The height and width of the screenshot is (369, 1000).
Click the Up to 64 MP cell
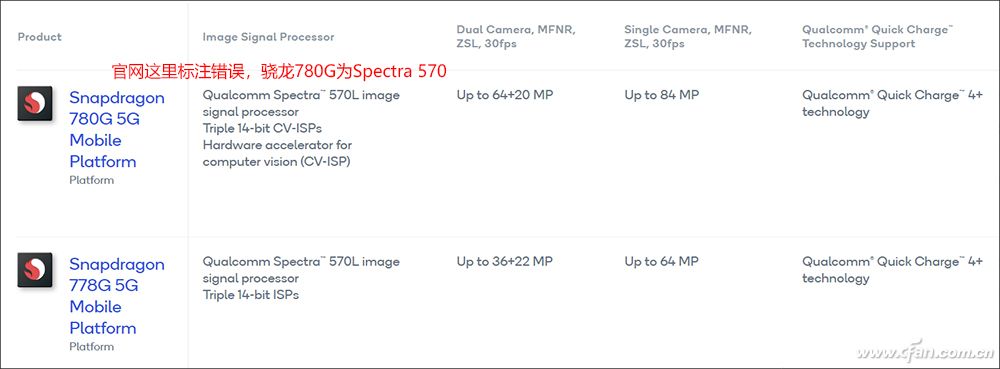coord(661,261)
